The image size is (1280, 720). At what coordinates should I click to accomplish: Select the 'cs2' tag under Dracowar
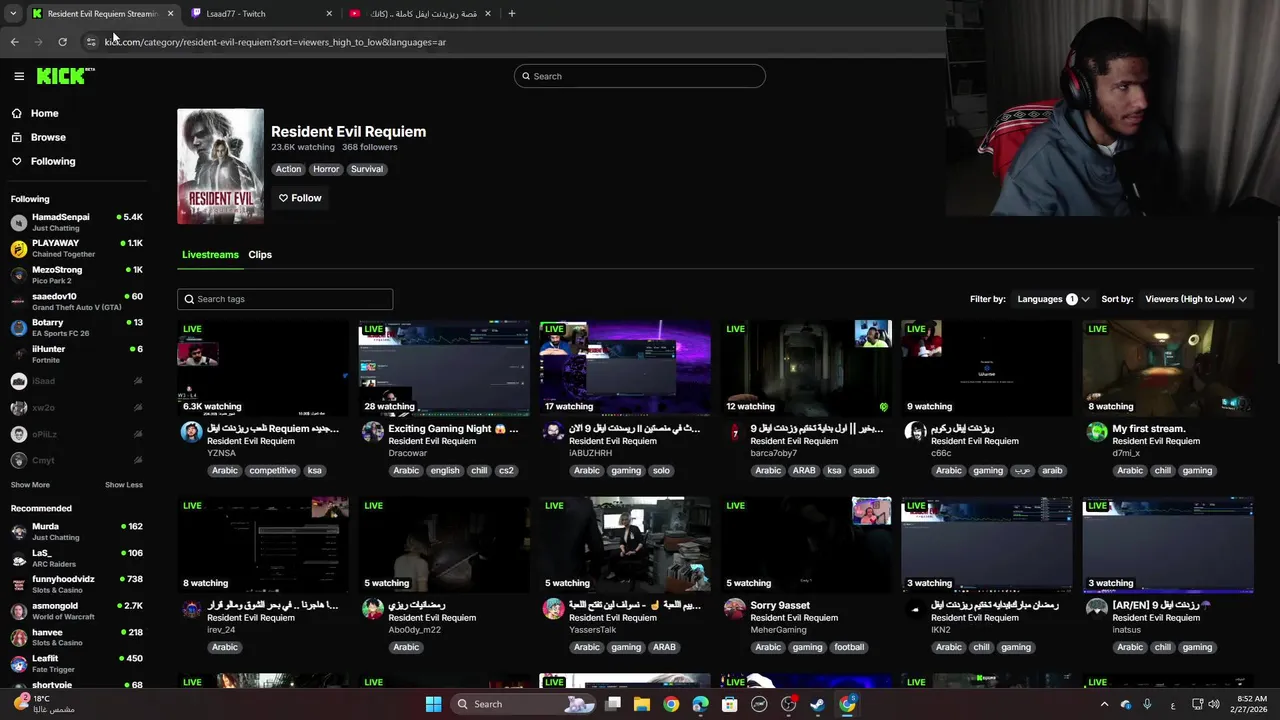tap(506, 471)
